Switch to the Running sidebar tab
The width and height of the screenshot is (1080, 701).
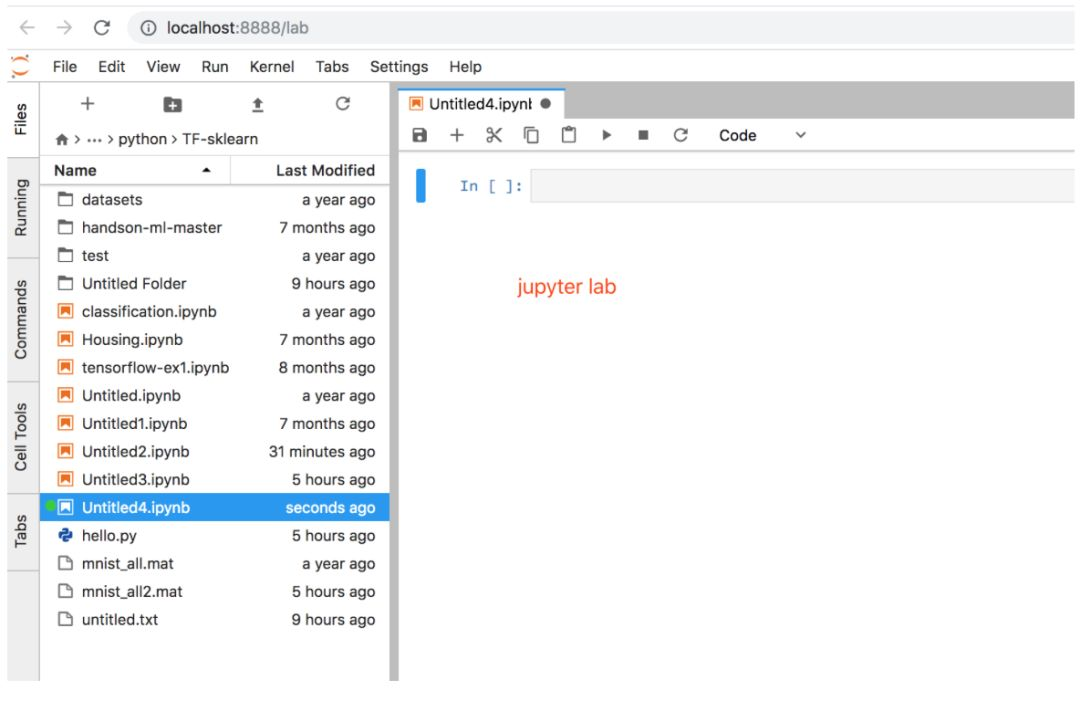pyautogui.click(x=22, y=208)
